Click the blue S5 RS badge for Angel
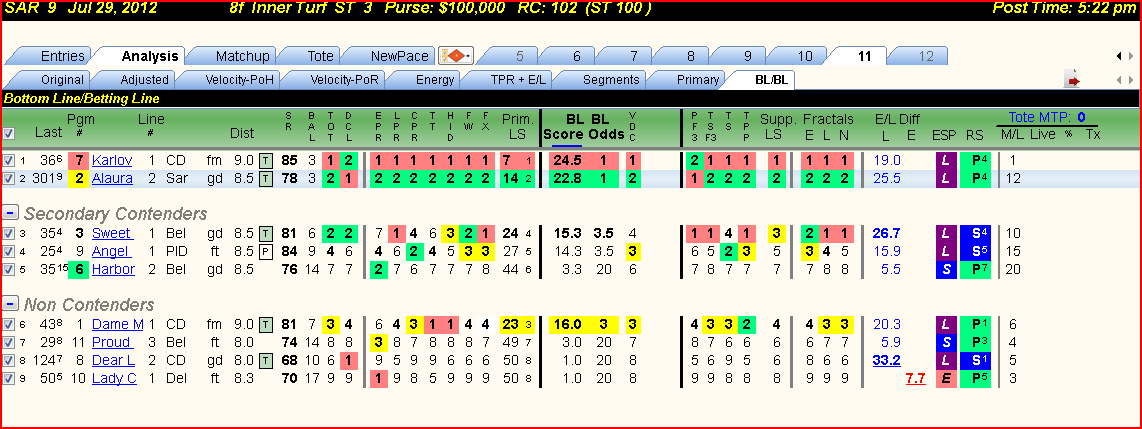Viewport: 1142px width, 429px height. (975, 251)
